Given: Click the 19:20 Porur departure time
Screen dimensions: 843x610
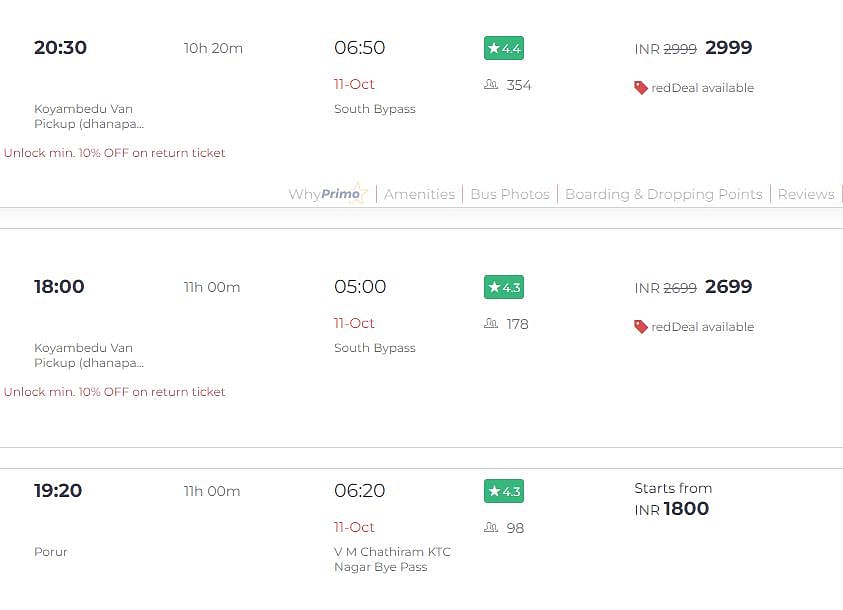Looking at the screenshot, I should 58,491.
